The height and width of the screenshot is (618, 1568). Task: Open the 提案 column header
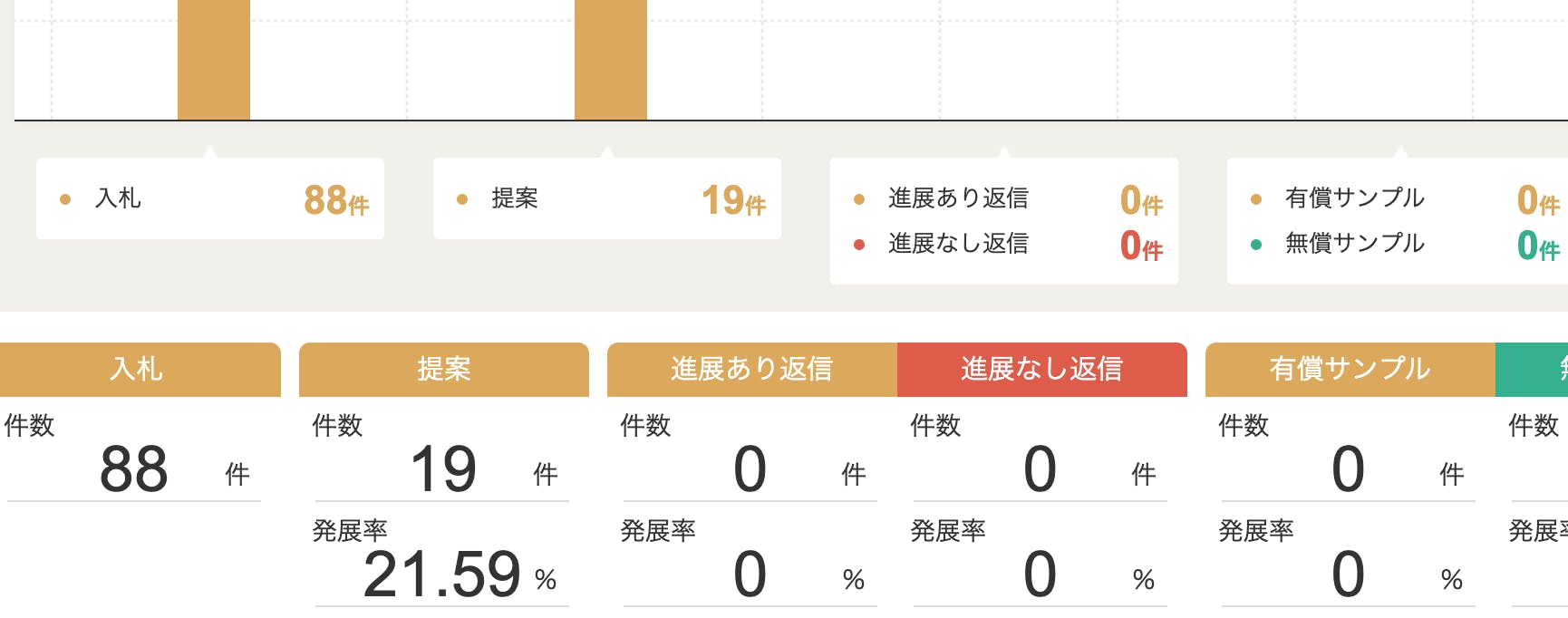pos(444,369)
